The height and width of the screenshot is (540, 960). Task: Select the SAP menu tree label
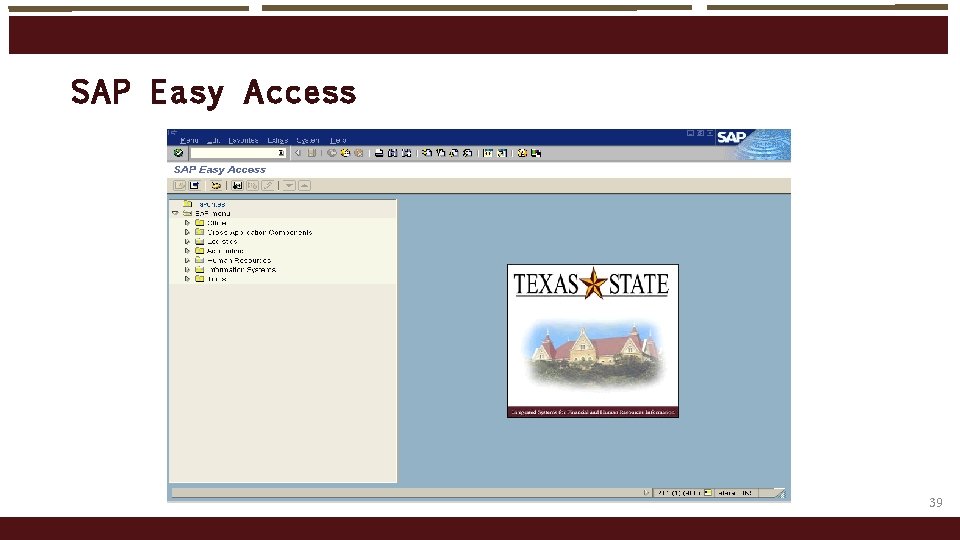[x=212, y=214]
